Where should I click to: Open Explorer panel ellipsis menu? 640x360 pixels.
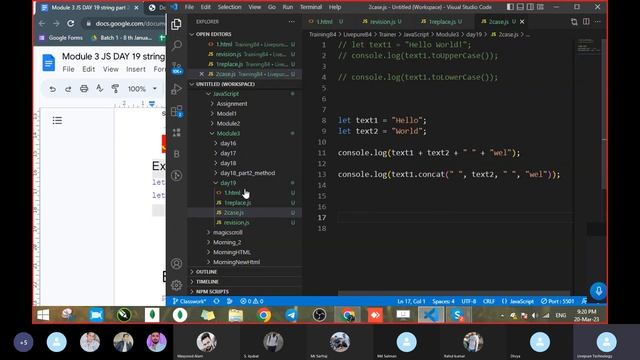[x=291, y=22]
